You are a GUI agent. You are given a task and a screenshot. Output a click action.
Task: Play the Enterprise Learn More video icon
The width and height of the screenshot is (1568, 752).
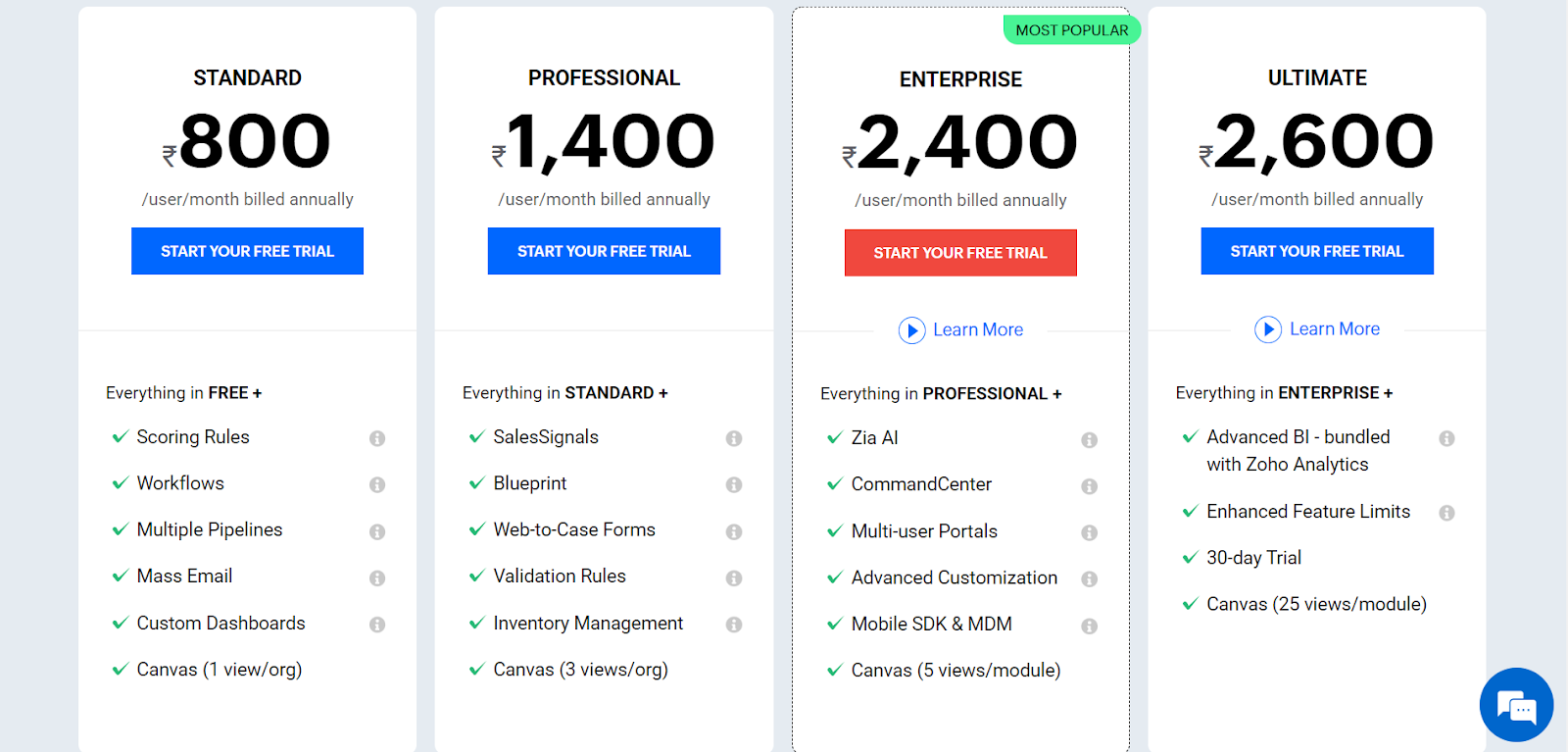912,330
